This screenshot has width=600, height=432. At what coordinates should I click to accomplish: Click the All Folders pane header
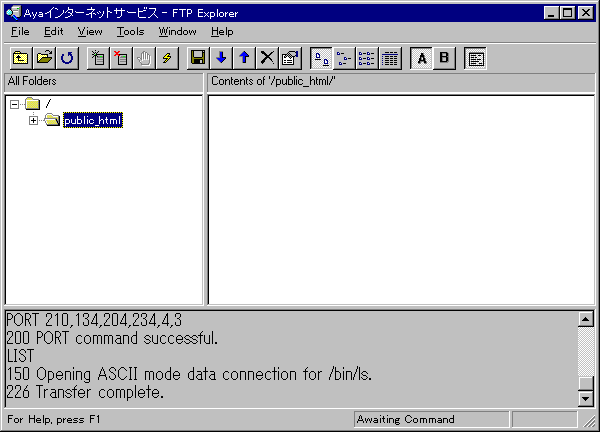tap(103, 82)
